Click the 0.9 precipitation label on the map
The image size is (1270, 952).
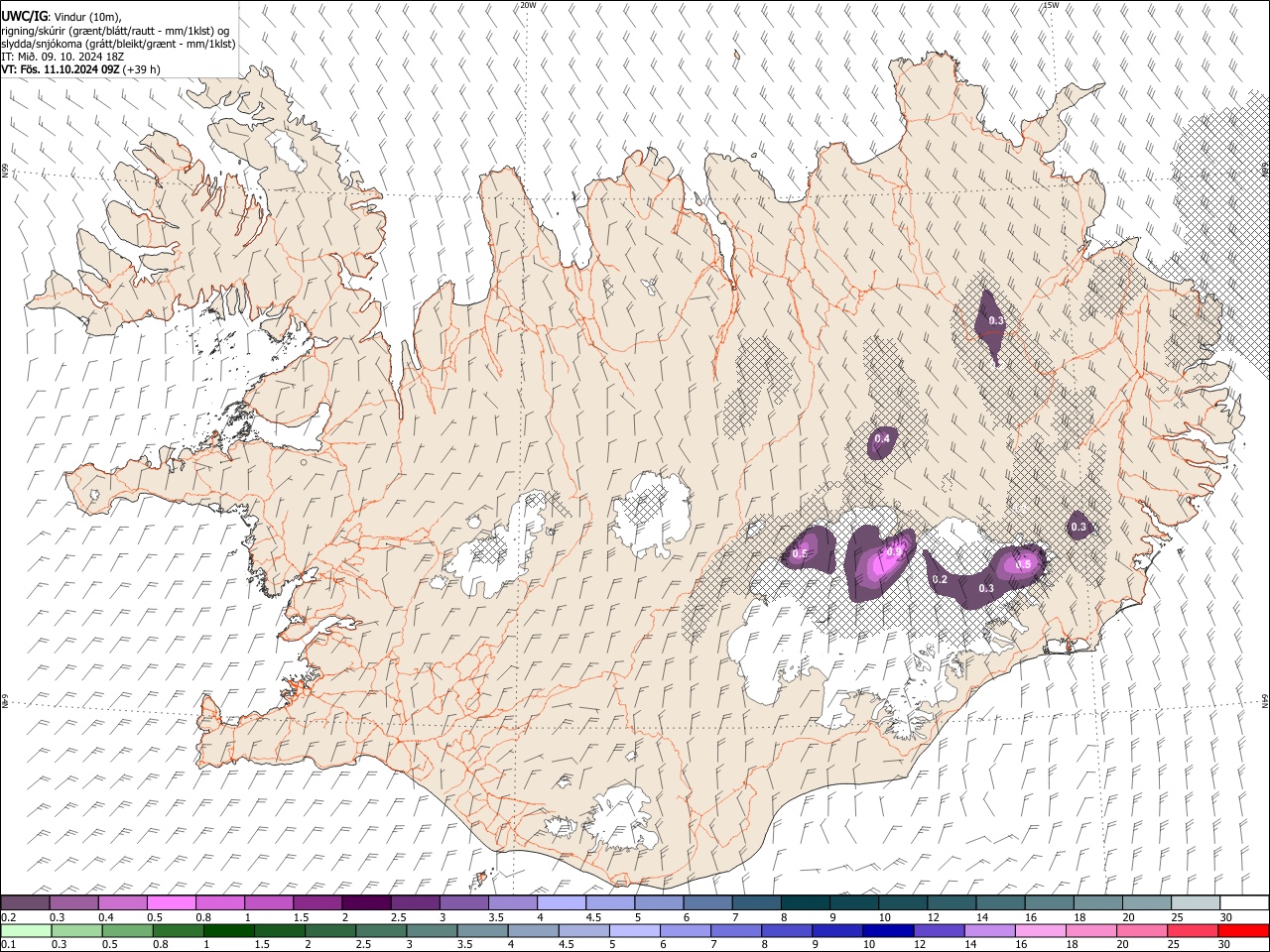(x=894, y=551)
